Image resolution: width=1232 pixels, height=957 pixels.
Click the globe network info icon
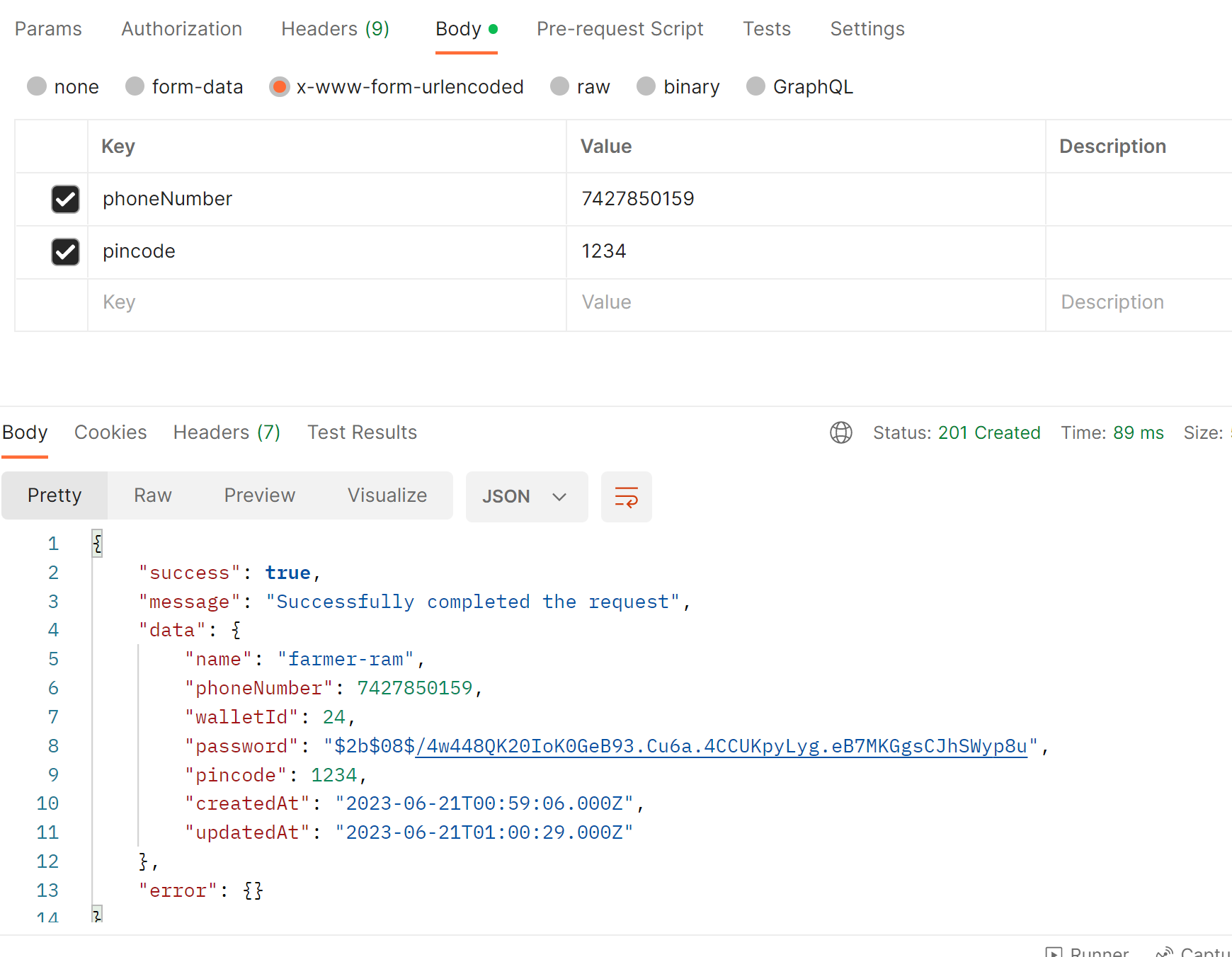click(840, 432)
